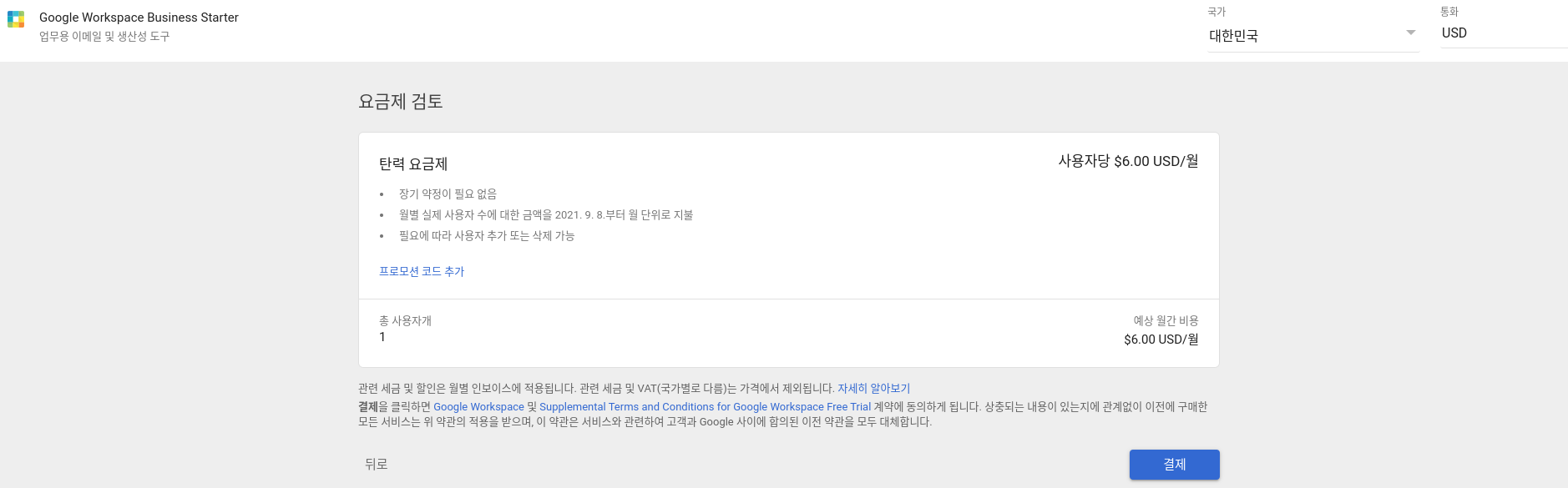Open the 국가 country dropdown showing 대한민국
1568x488 pixels.
point(1313,36)
